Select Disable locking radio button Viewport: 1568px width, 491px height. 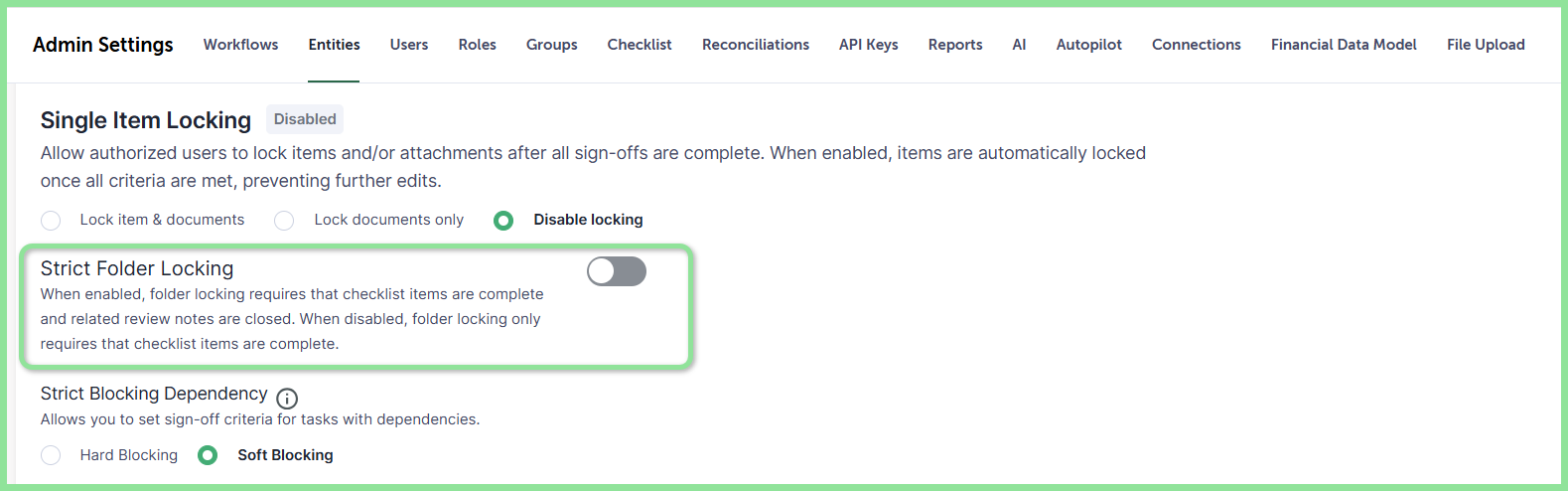pos(503,220)
